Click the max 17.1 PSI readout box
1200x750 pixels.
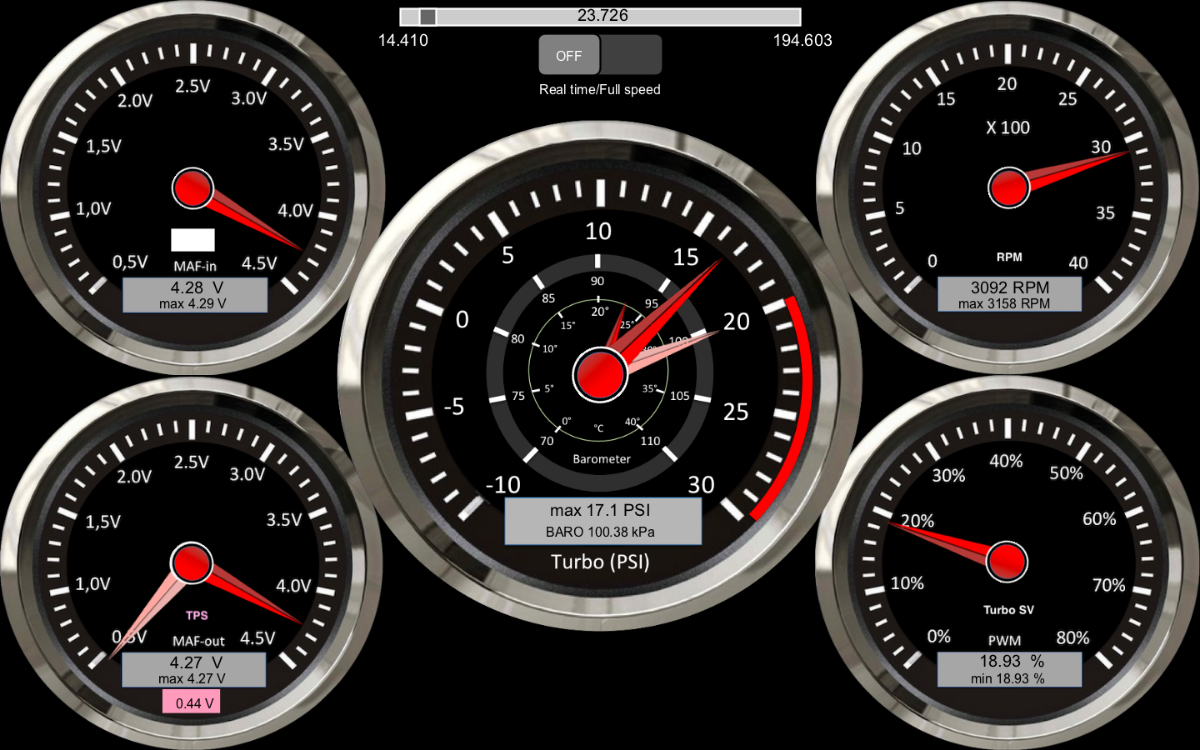tap(600, 521)
